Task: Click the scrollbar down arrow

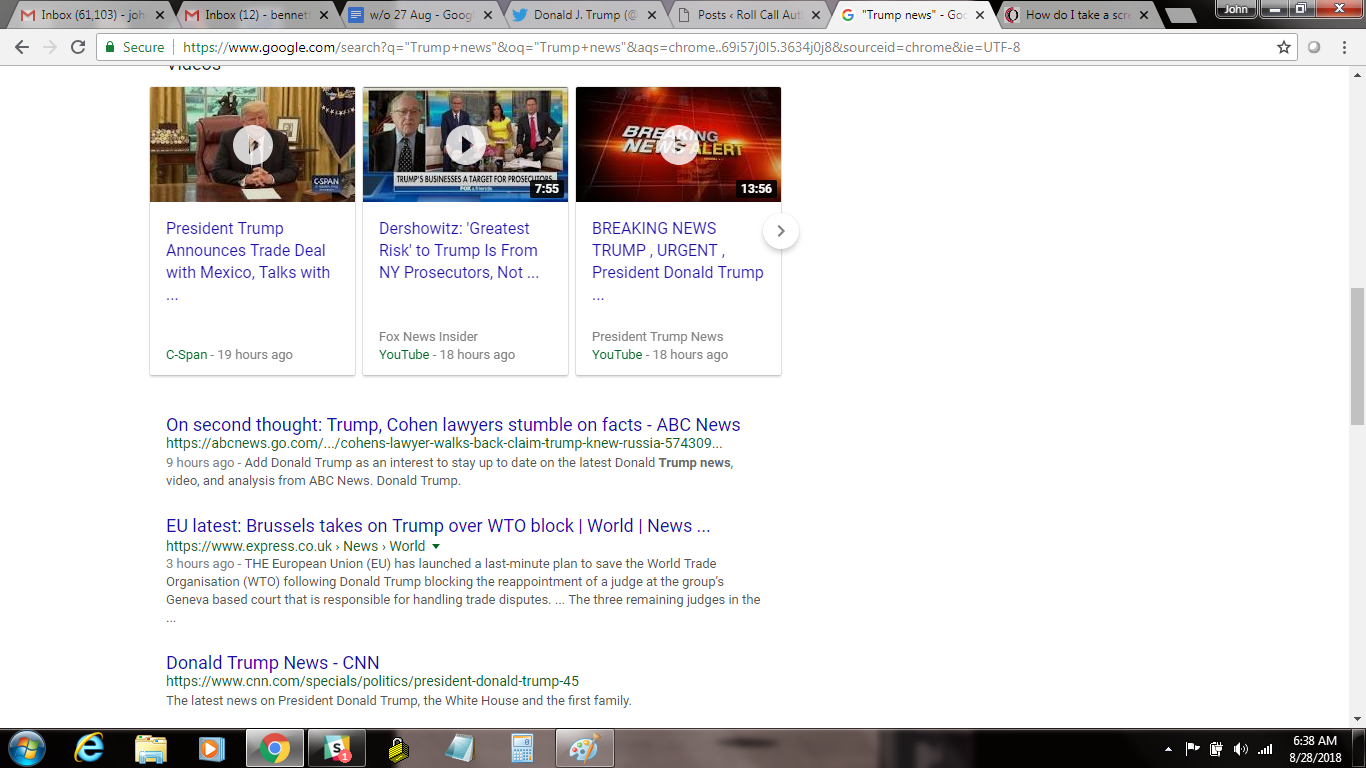Action: tap(1357, 718)
